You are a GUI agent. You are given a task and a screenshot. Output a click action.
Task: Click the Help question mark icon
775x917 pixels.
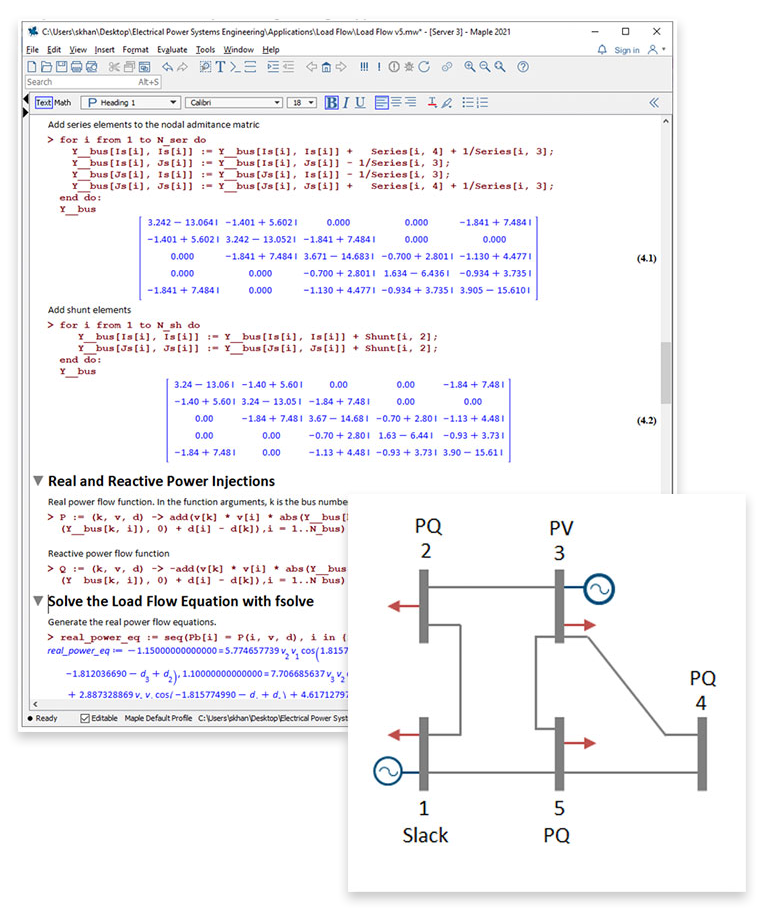522,67
